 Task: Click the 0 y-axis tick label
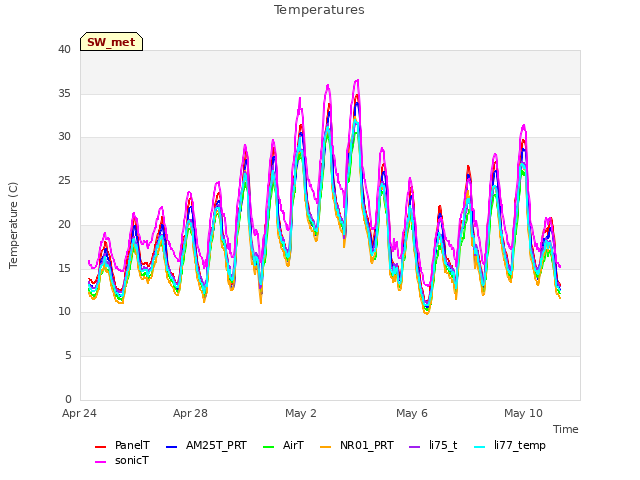[x=68, y=399]
